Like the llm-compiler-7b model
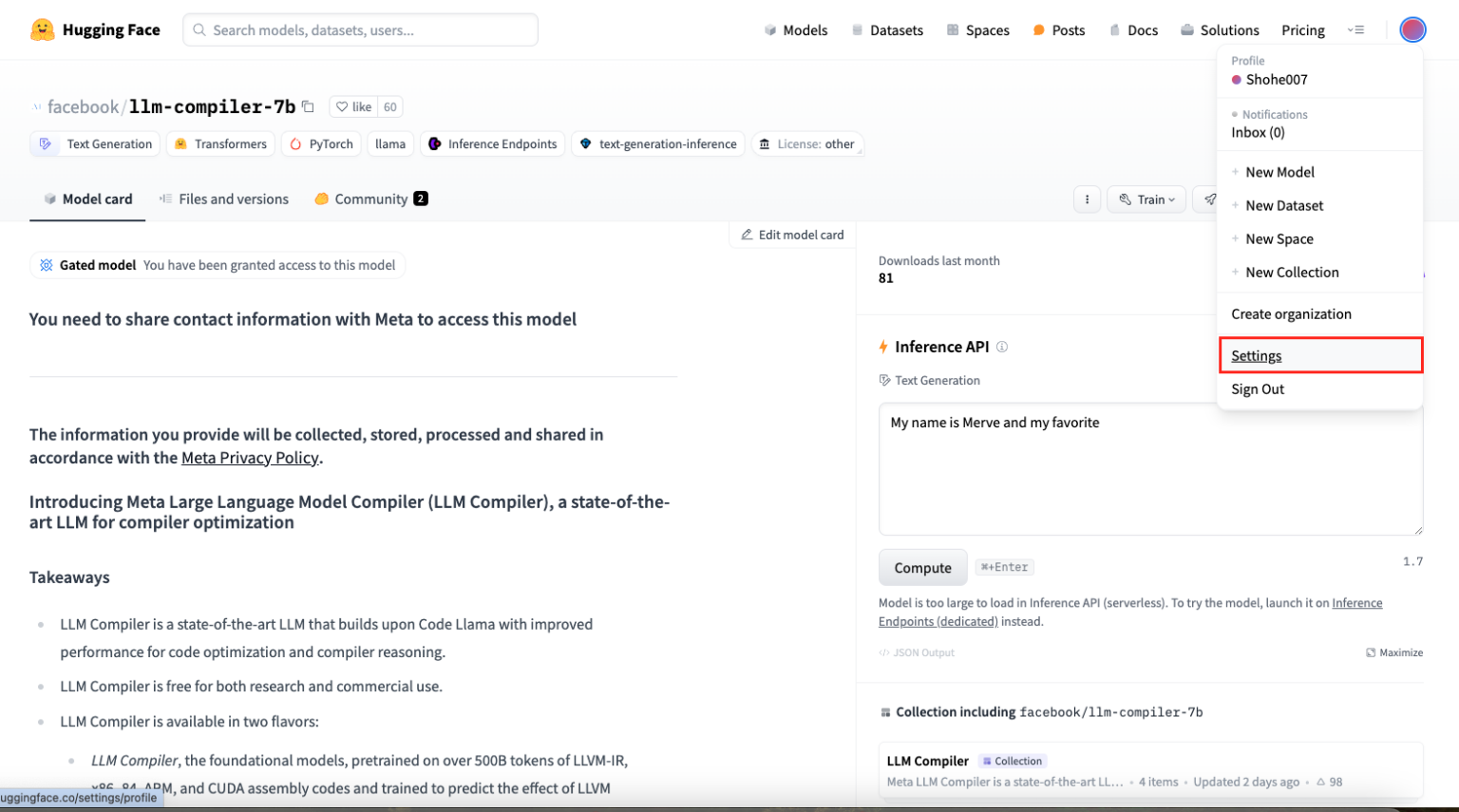 tap(355, 106)
